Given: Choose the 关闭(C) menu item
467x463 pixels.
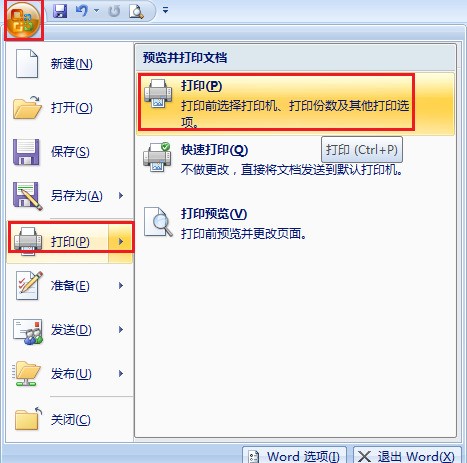Looking at the screenshot, I should coord(70,419).
